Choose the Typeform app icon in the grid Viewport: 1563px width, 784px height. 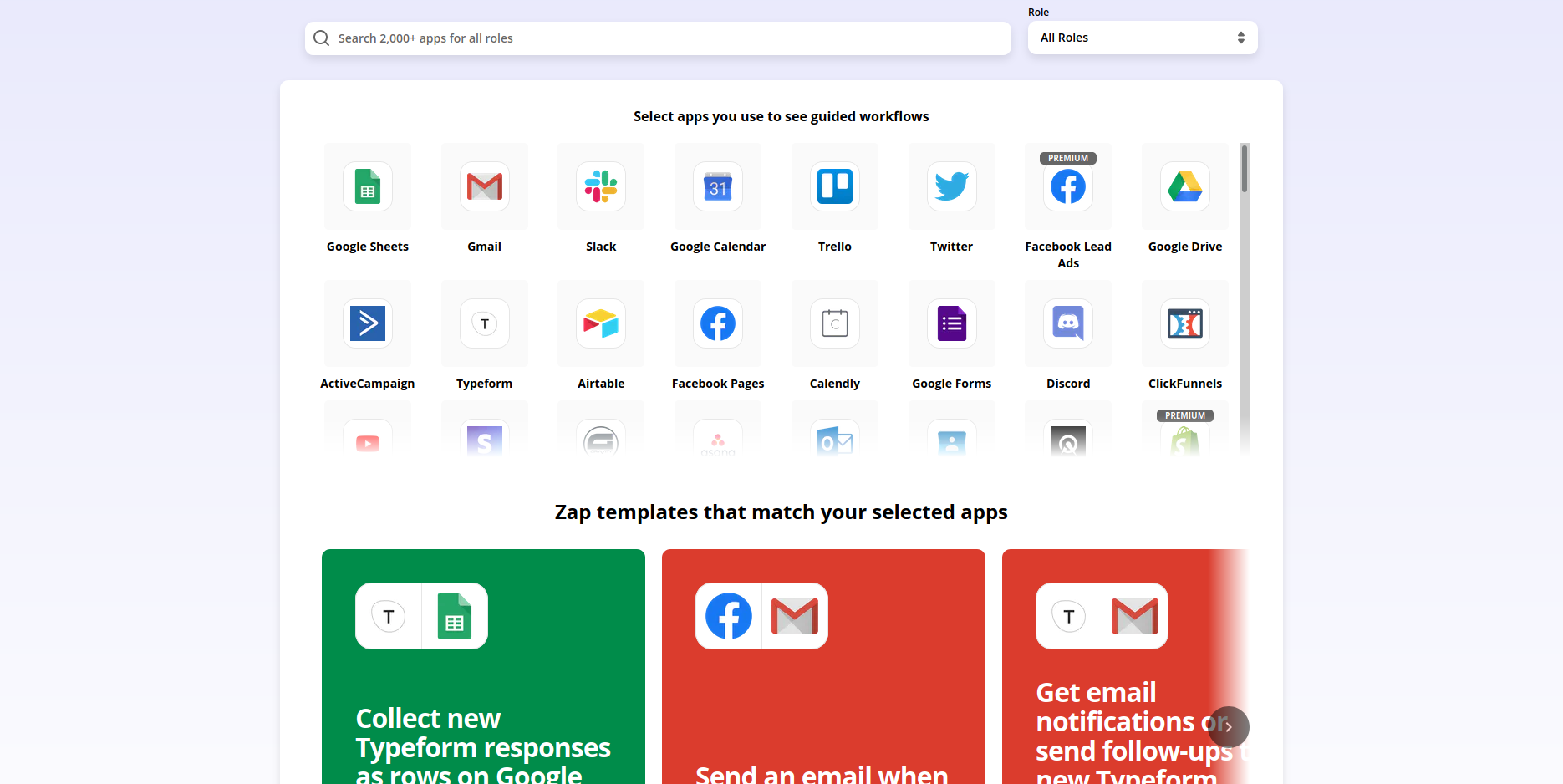tap(485, 323)
